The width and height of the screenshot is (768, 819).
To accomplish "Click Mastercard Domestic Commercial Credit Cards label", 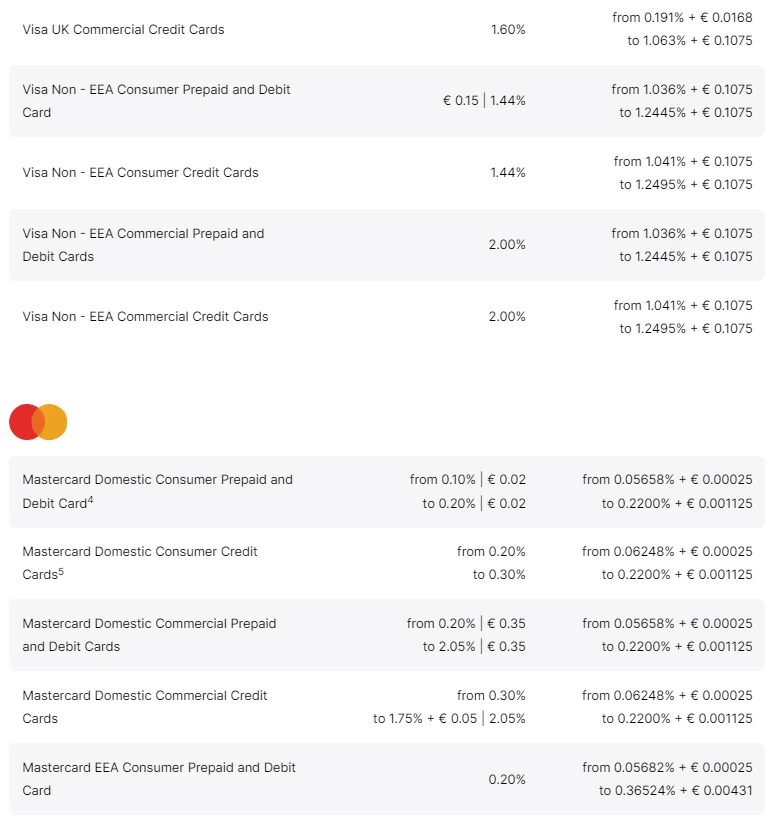I will (x=145, y=707).
